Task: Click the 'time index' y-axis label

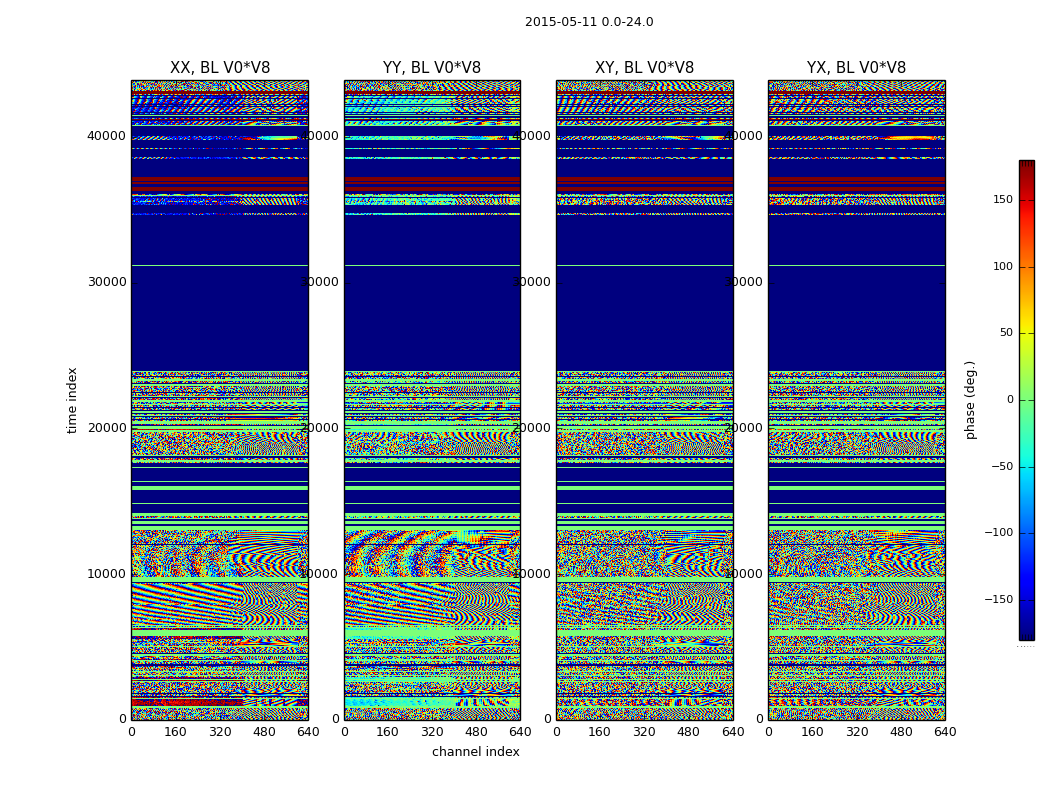Action: [x=72, y=400]
